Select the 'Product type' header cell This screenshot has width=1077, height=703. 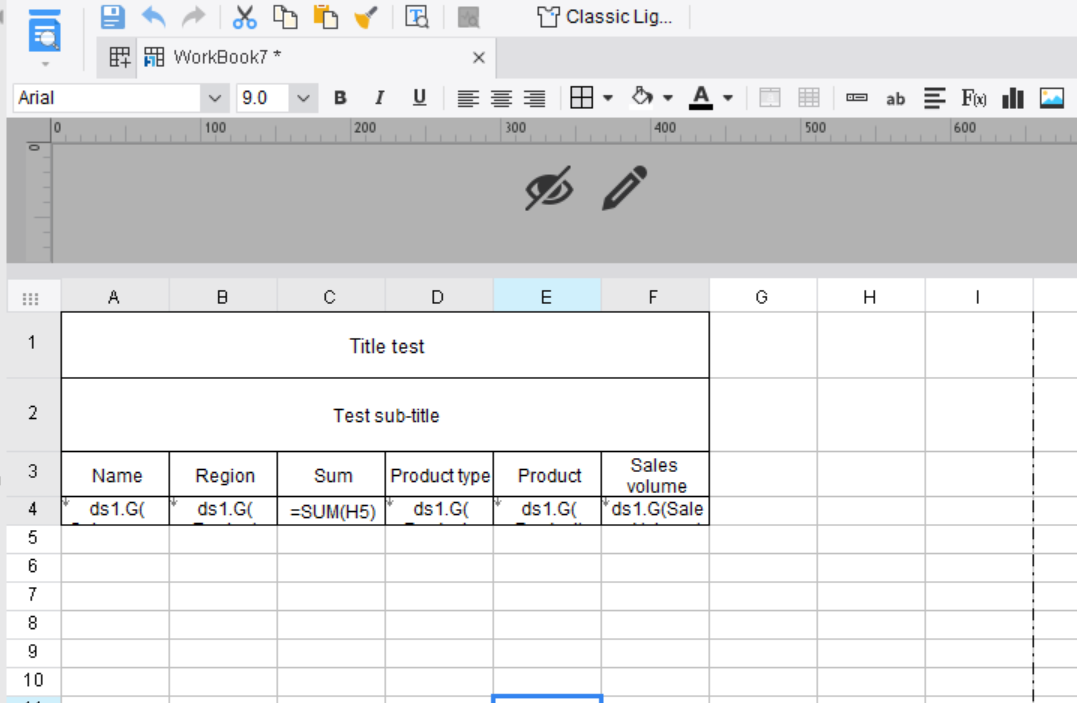(x=439, y=474)
